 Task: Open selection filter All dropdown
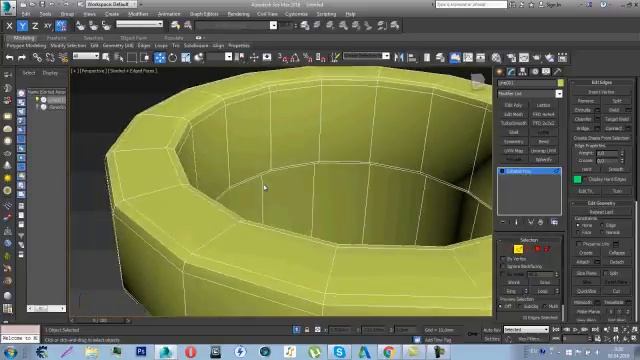click(86, 56)
